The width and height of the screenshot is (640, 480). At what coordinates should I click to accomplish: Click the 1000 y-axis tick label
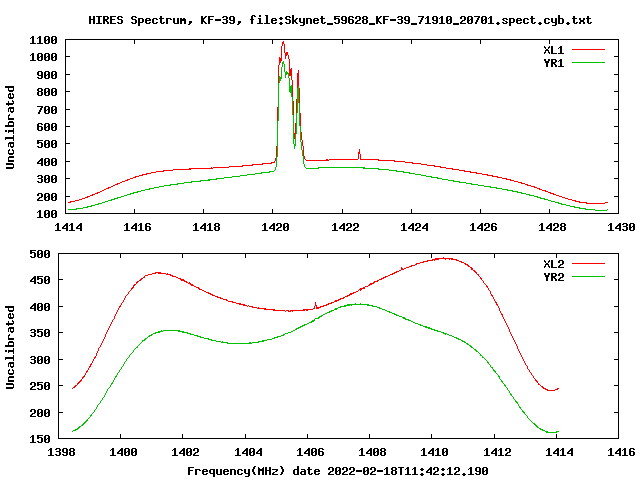43,57
